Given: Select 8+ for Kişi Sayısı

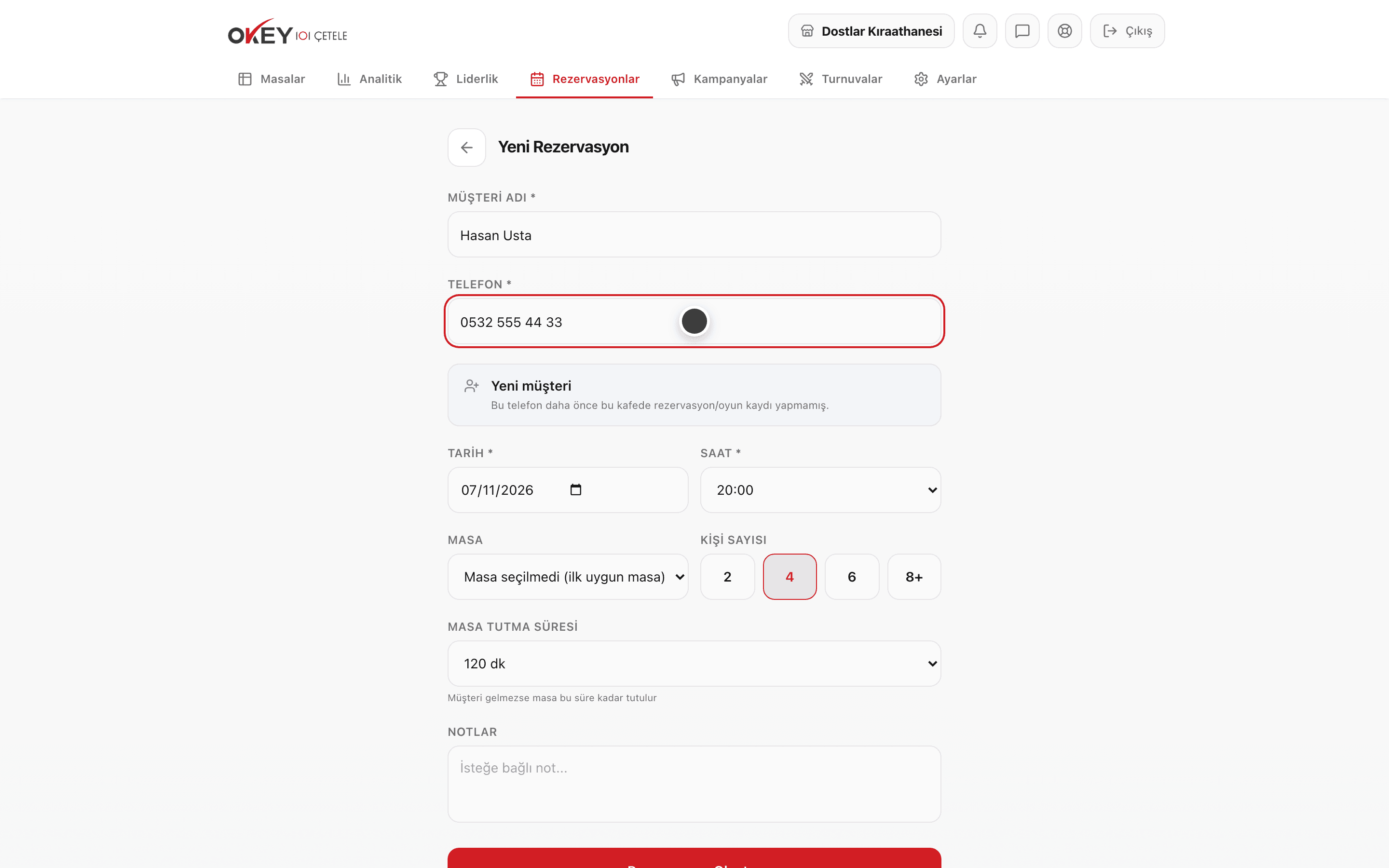Looking at the screenshot, I should pyautogui.click(x=914, y=576).
